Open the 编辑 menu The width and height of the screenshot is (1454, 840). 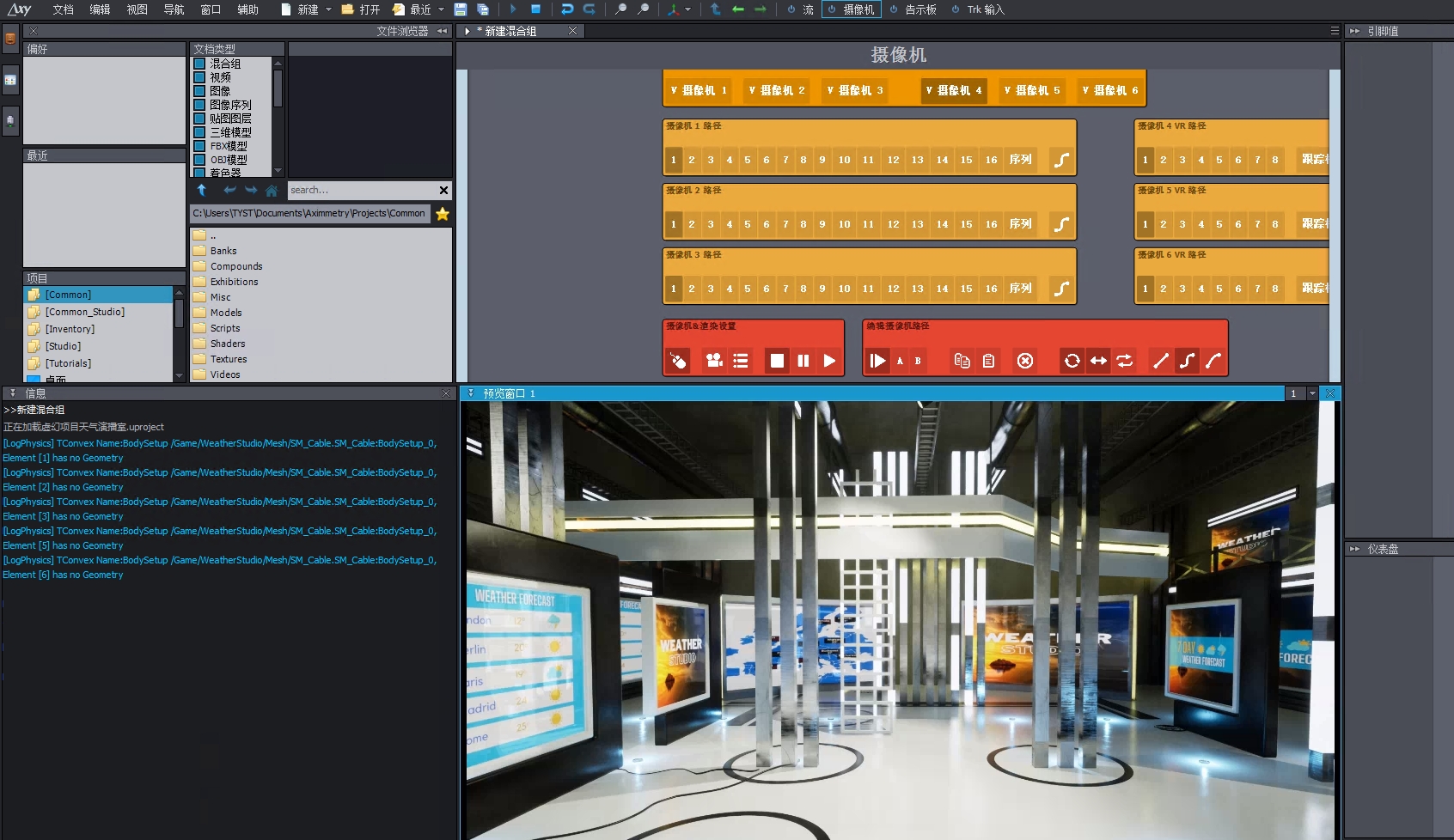(100, 9)
